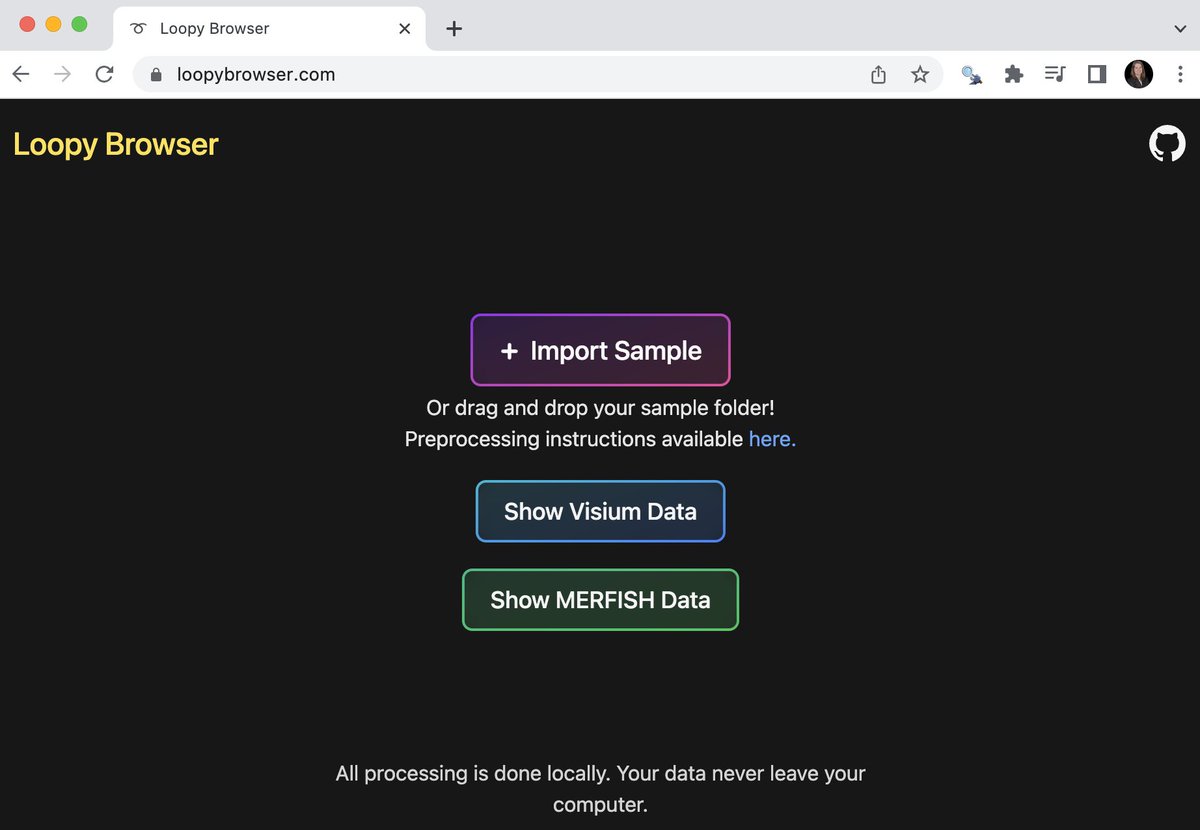
Task: Bookmark this page with star icon
Action: [x=920, y=74]
